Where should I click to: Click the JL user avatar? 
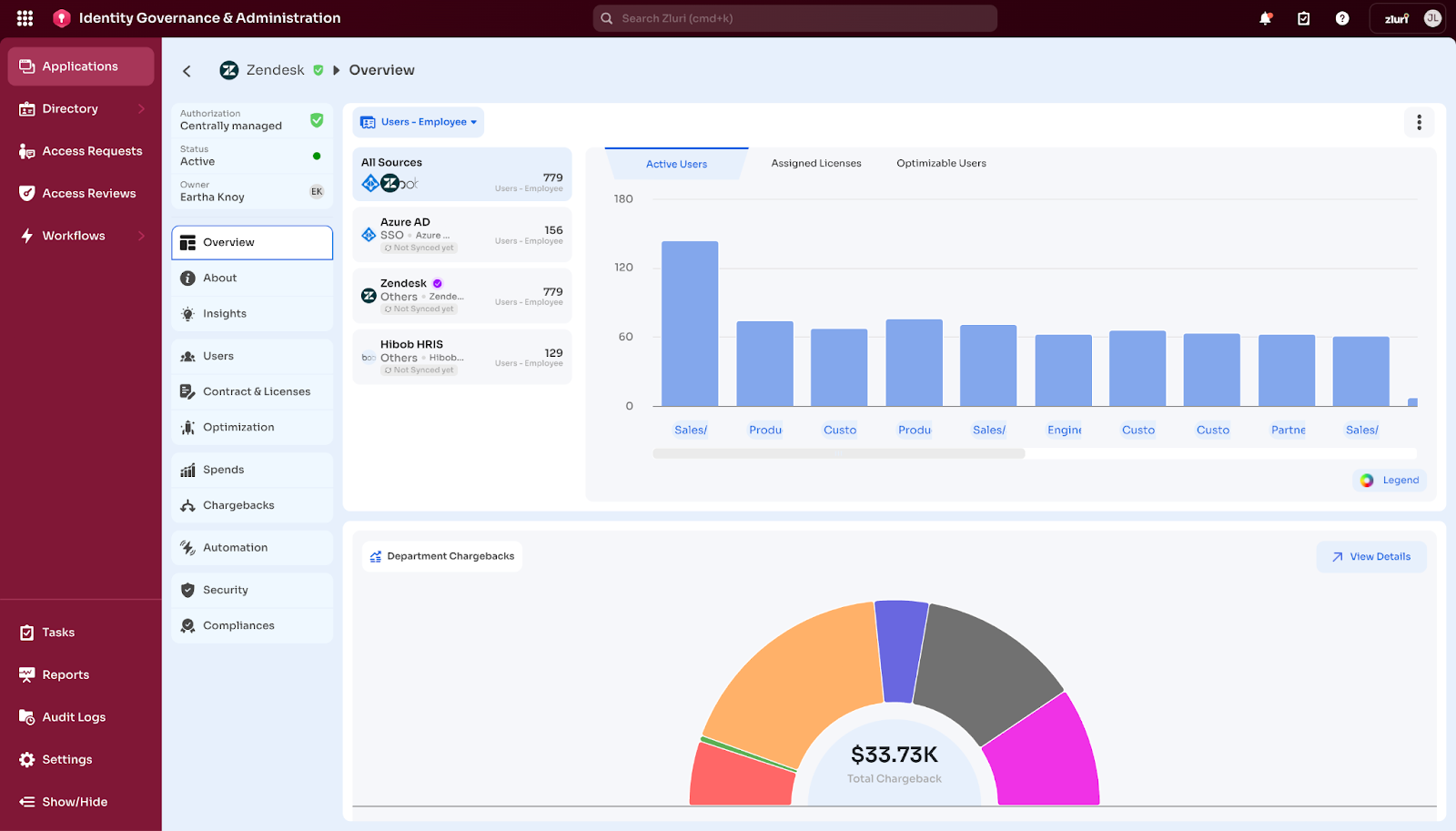pyautogui.click(x=1432, y=18)
